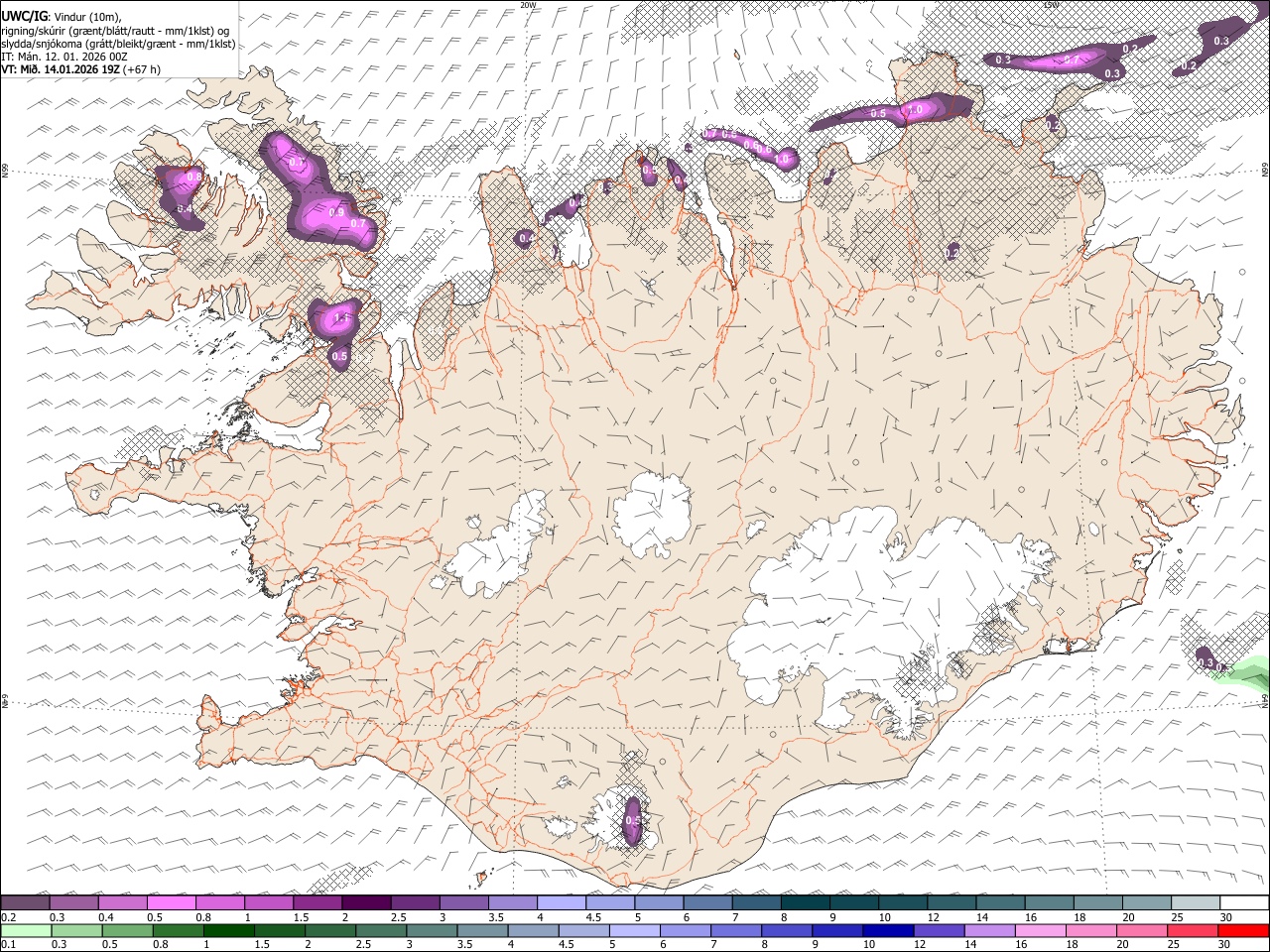This screenshot has height=952, width=1270.
Task: Click the UWC/IG title heading
Action: tap(23, 17)
